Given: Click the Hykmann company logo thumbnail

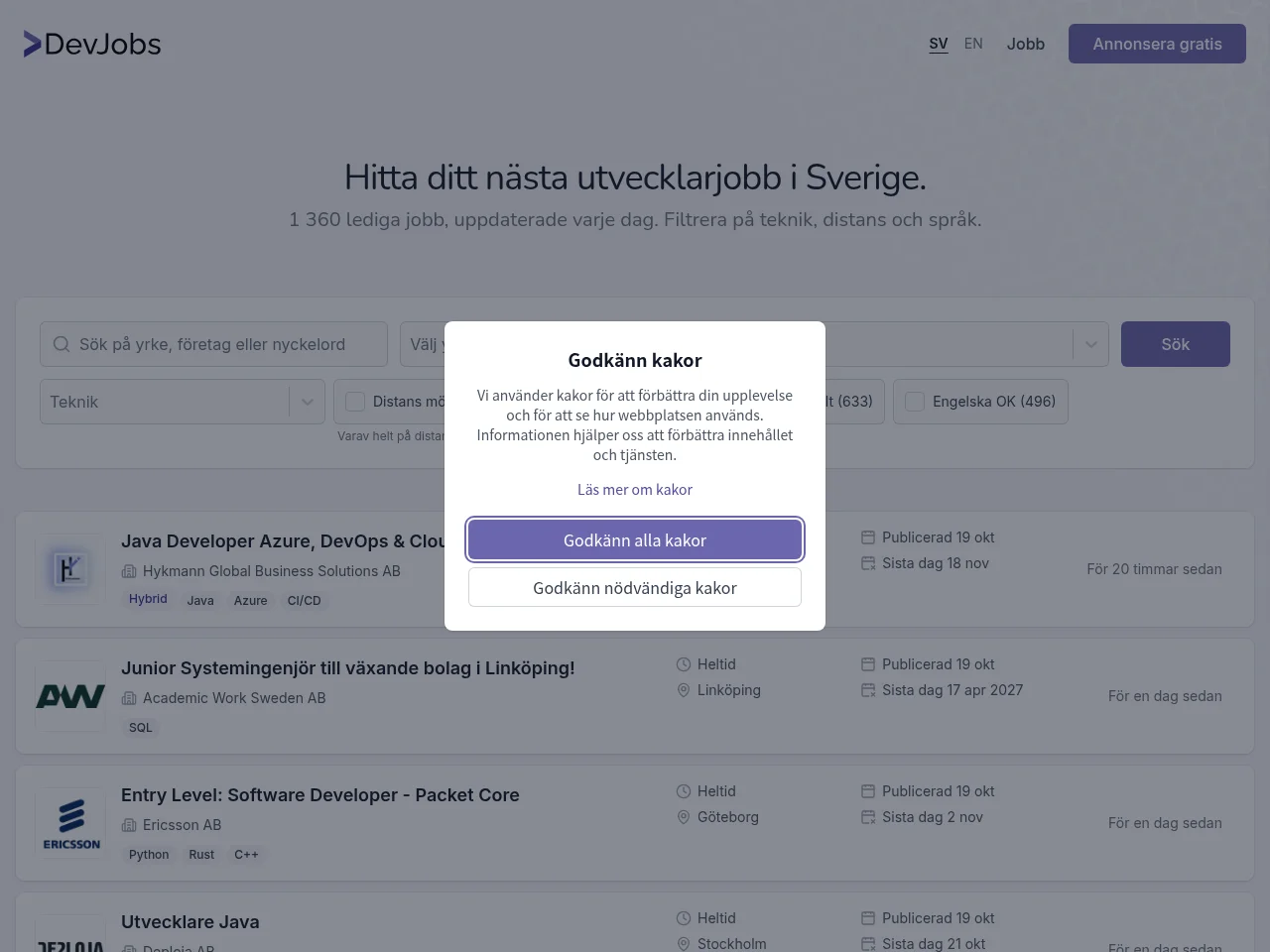Looking at the screenshot, I should [x=70, y=569].
